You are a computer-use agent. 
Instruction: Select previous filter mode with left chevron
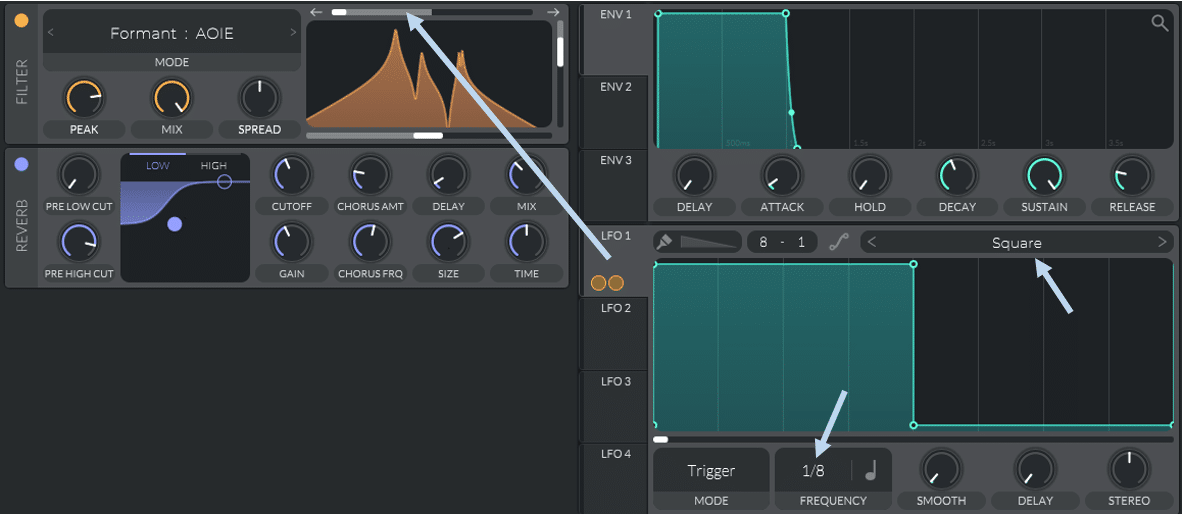coord(51,32)
